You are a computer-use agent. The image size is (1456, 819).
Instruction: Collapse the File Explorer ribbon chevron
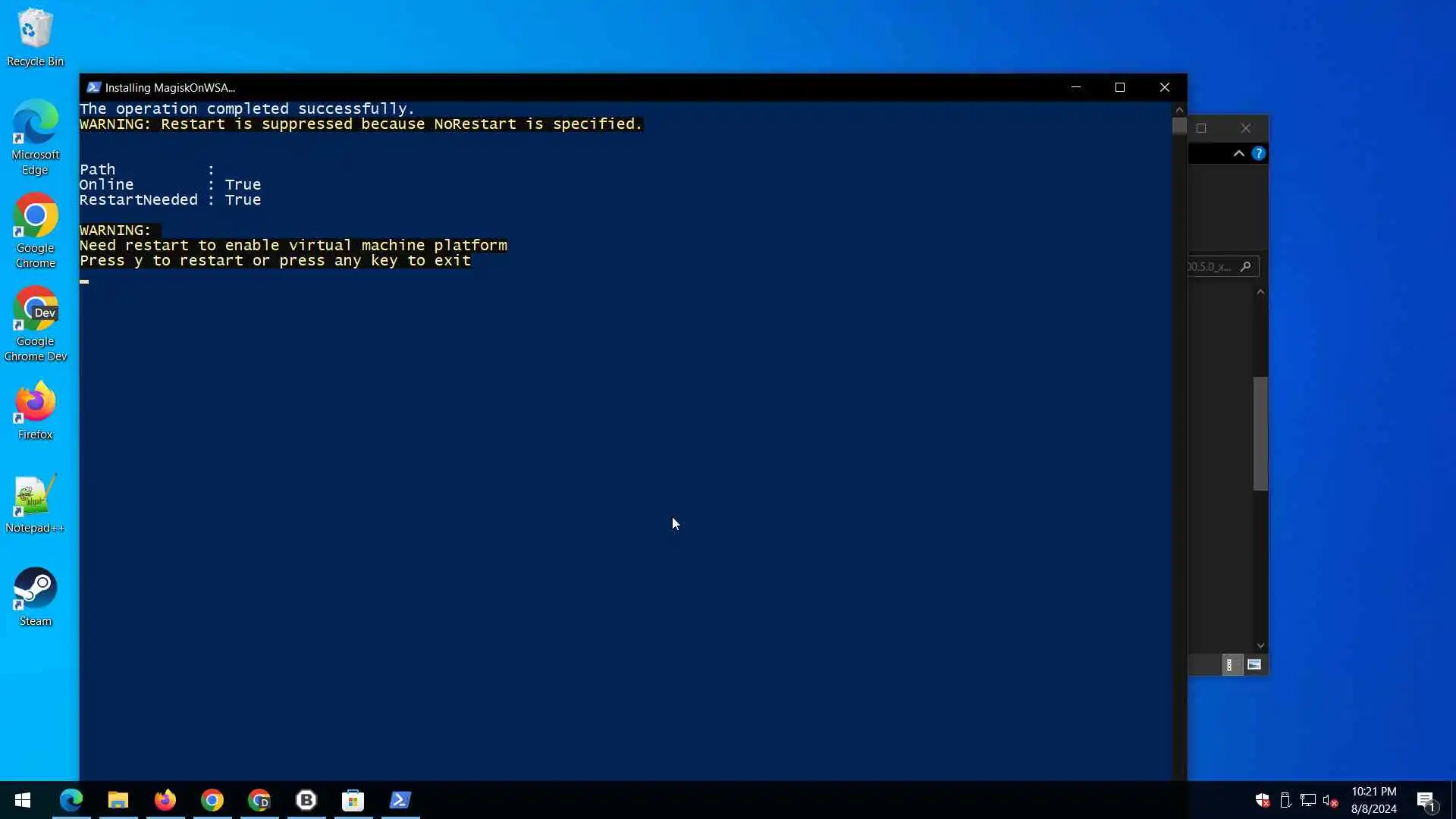[1239, 153]
